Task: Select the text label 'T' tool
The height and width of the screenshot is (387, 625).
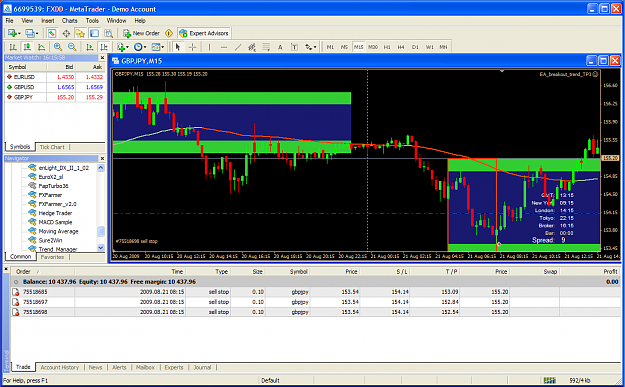Action: [295, 47]
